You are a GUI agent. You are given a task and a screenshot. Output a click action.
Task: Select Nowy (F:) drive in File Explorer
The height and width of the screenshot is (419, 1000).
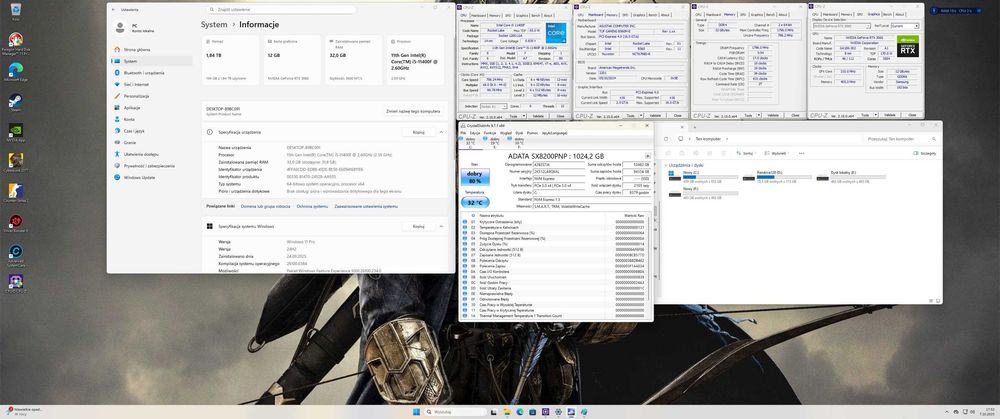(x=702, y=193)
